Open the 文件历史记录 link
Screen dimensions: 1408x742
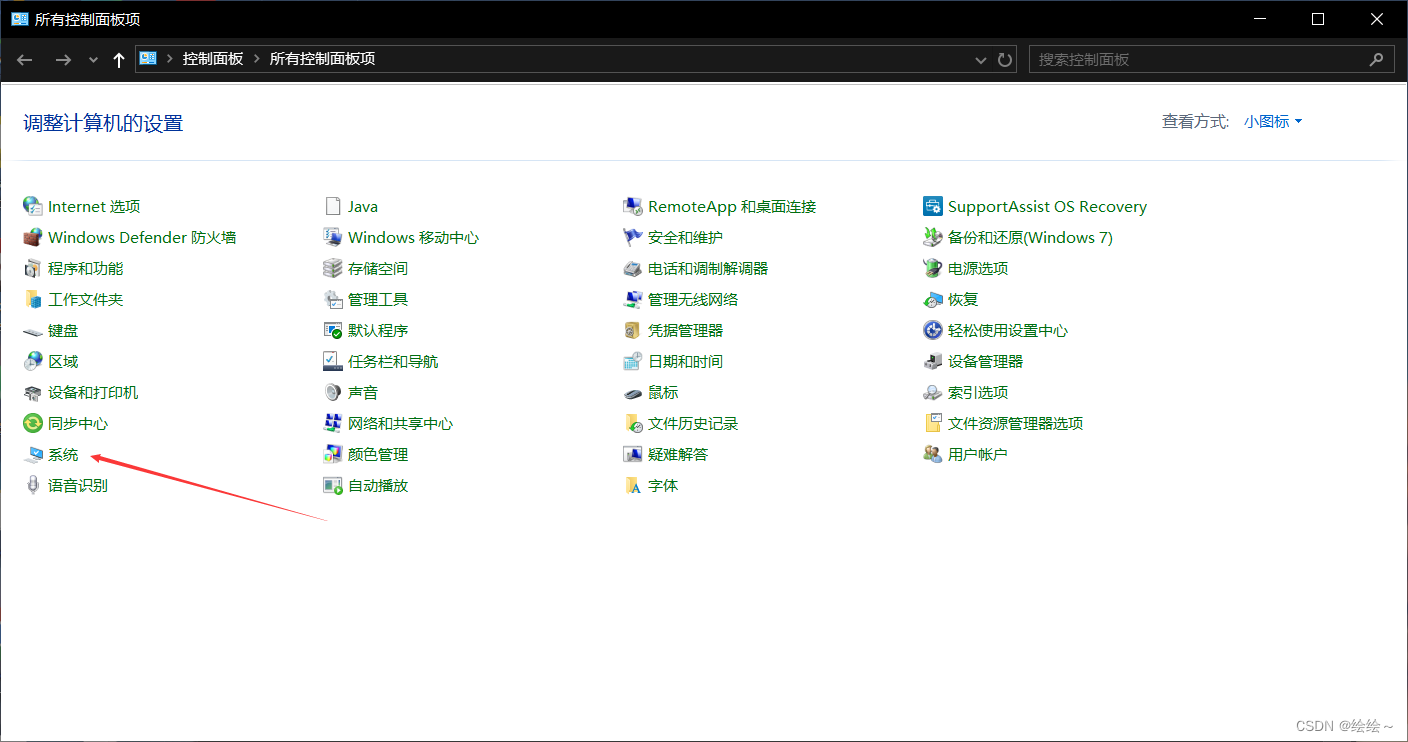(x=693, y=423)
